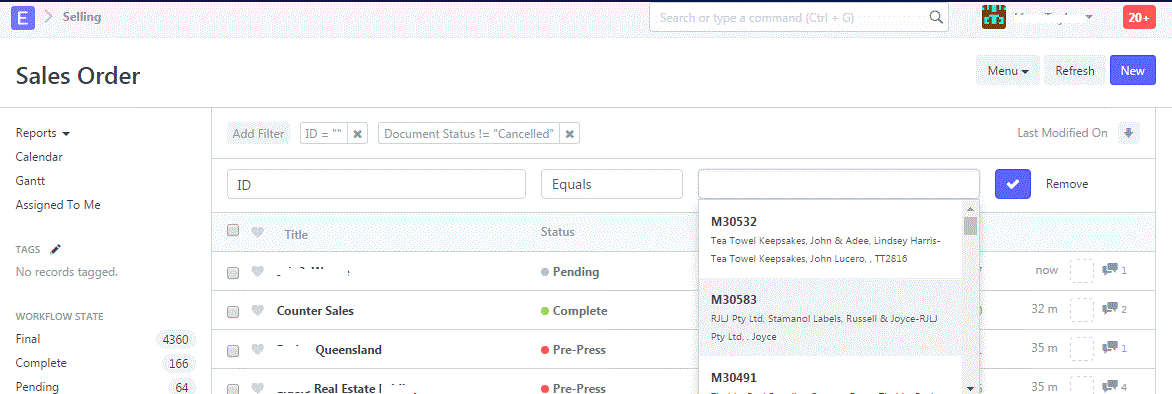This screenshot has height=394, width=1172.
Task: Open the Equals condition selector
Action: 611,184
